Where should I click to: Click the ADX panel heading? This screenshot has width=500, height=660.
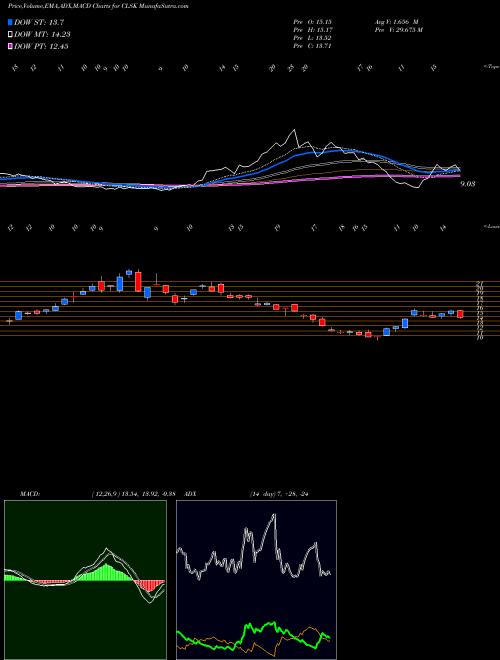pyautogui.click(x=190, y=494)
